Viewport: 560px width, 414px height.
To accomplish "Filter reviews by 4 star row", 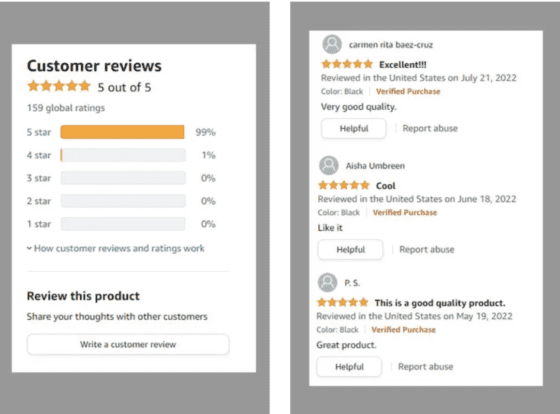I will pyautogui.click(x=121, y=155).
